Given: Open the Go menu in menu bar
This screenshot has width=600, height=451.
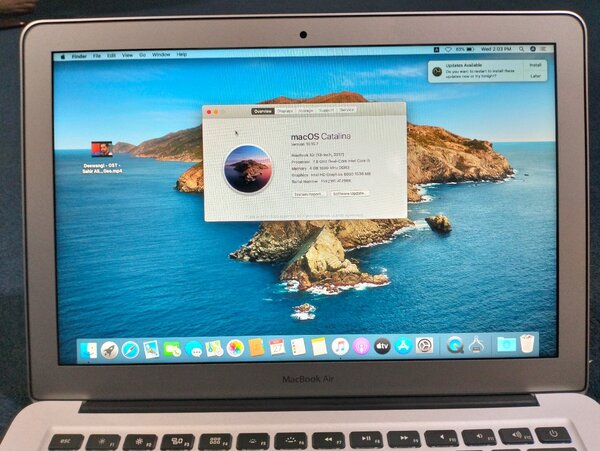Looking at the screenshot, I should pos(142,54).
